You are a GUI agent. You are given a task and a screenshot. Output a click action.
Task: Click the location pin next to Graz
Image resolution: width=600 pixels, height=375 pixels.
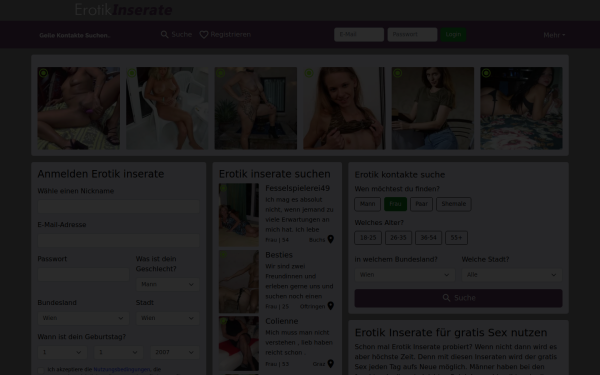(331, 364)
